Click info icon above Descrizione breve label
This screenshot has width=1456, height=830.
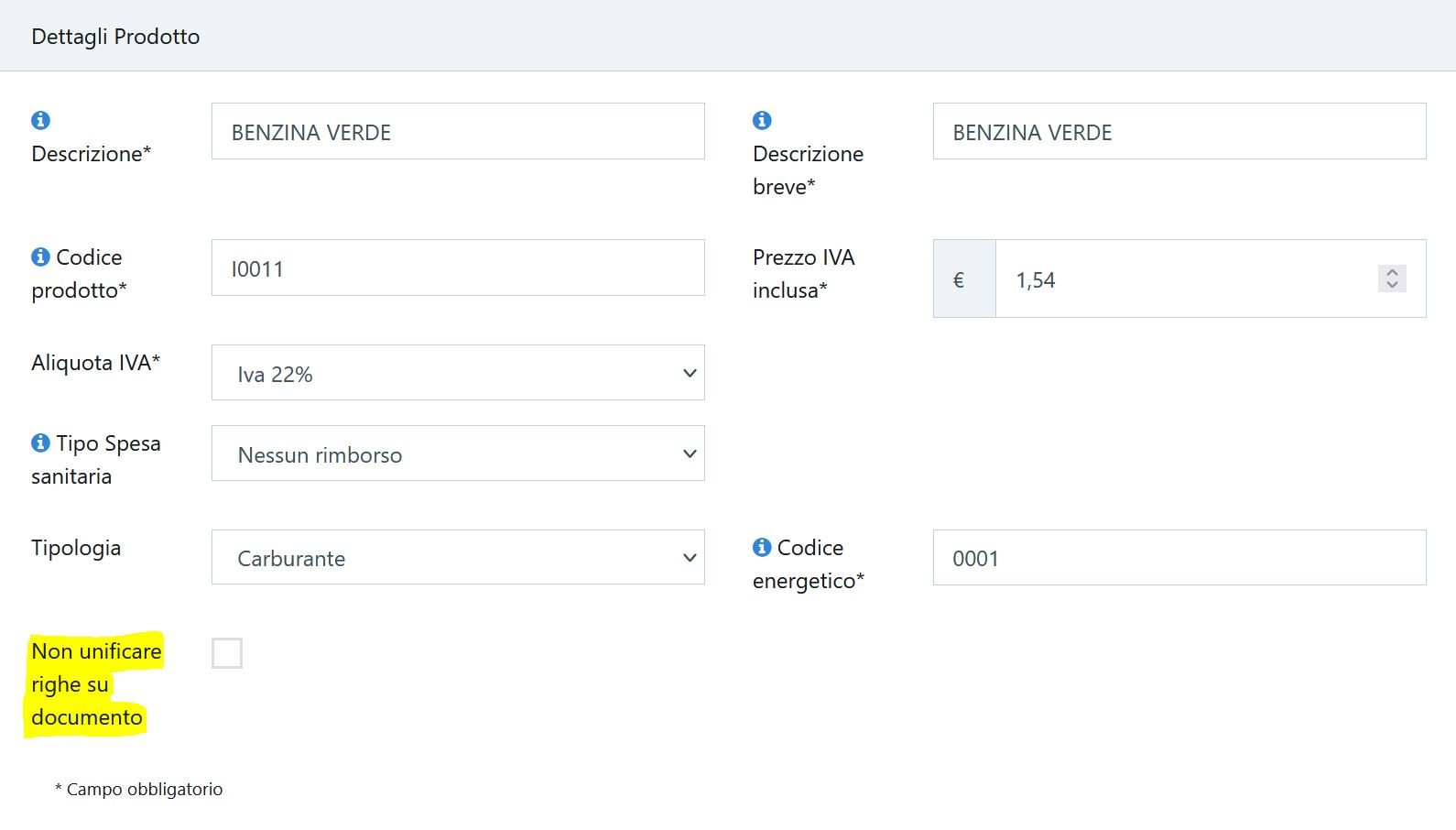[x=762, y=120]
